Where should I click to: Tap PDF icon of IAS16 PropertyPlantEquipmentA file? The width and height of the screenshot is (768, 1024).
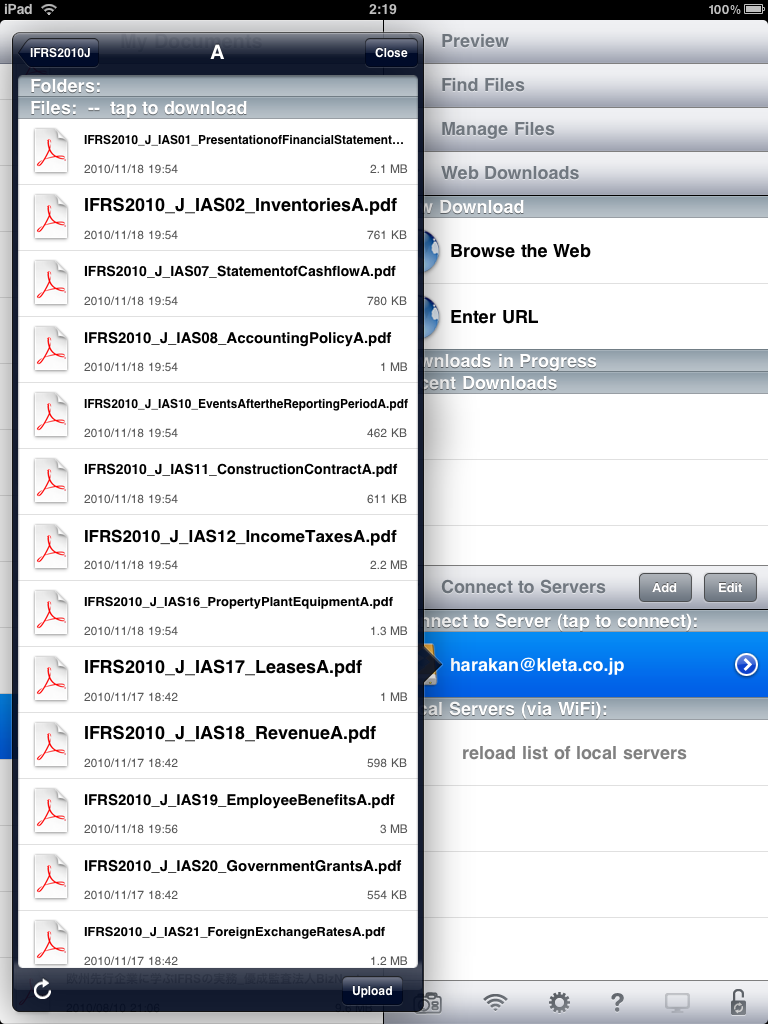click(x=51, y=613)
